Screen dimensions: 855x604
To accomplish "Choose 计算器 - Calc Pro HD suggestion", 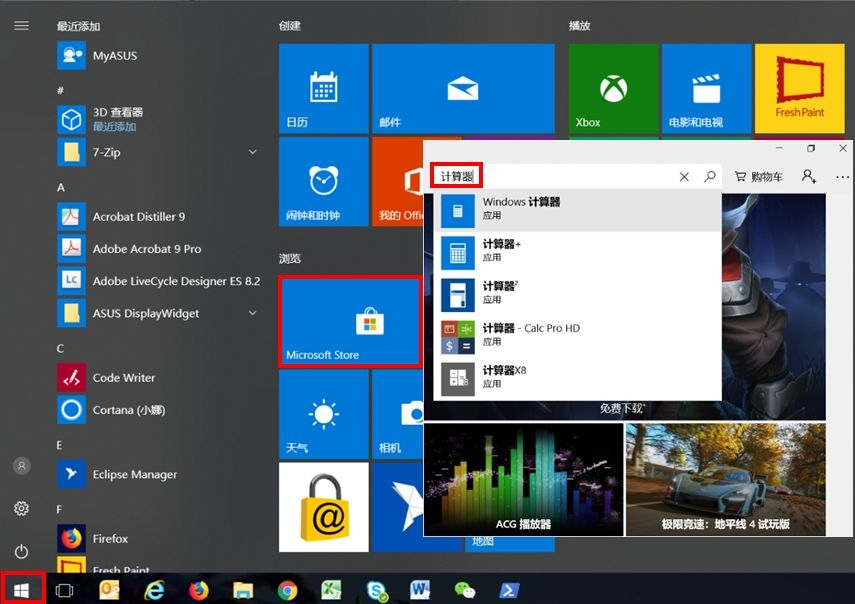I will tap(578, 335).
